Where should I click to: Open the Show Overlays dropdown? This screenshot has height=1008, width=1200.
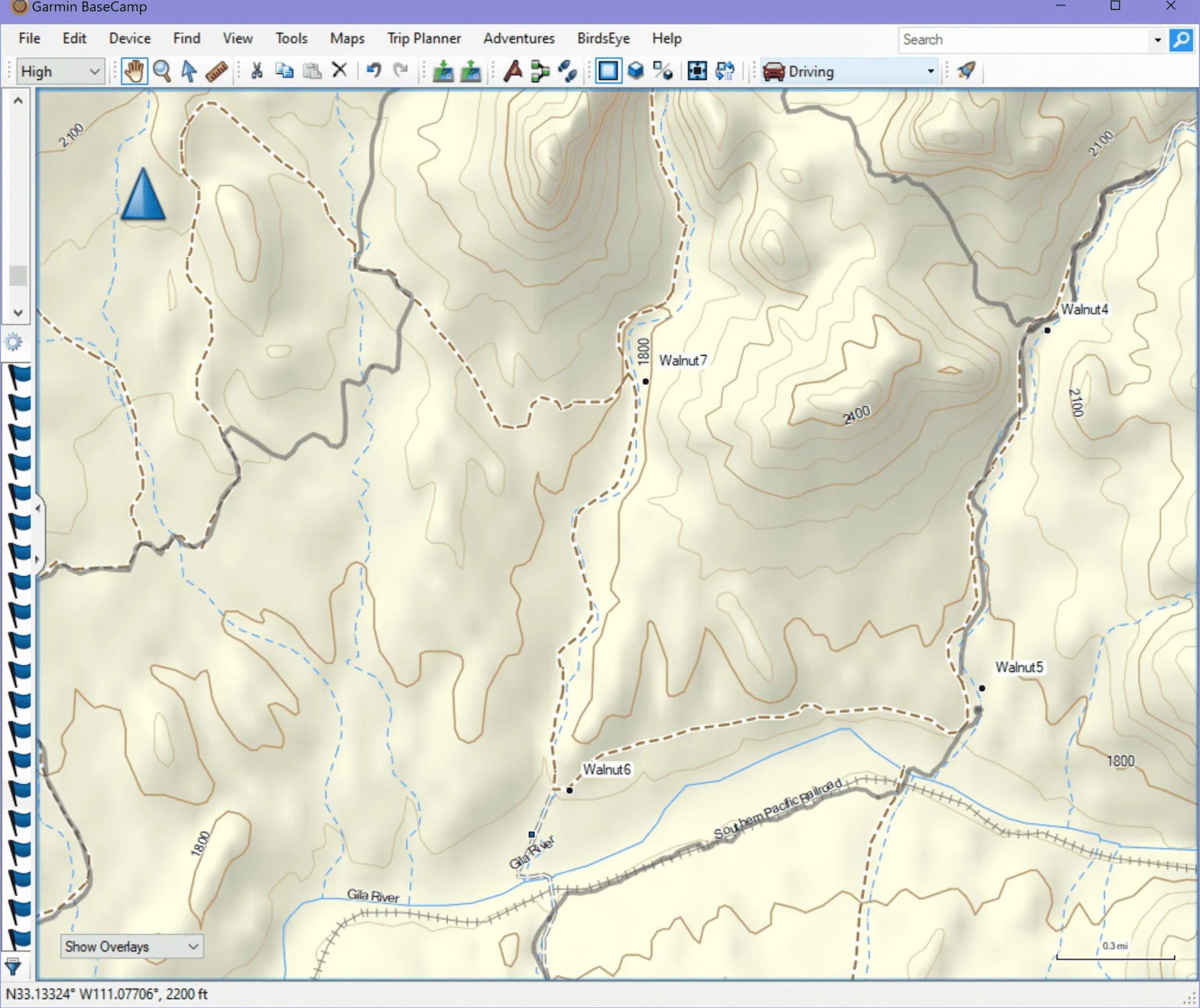[x=131, y=946]
